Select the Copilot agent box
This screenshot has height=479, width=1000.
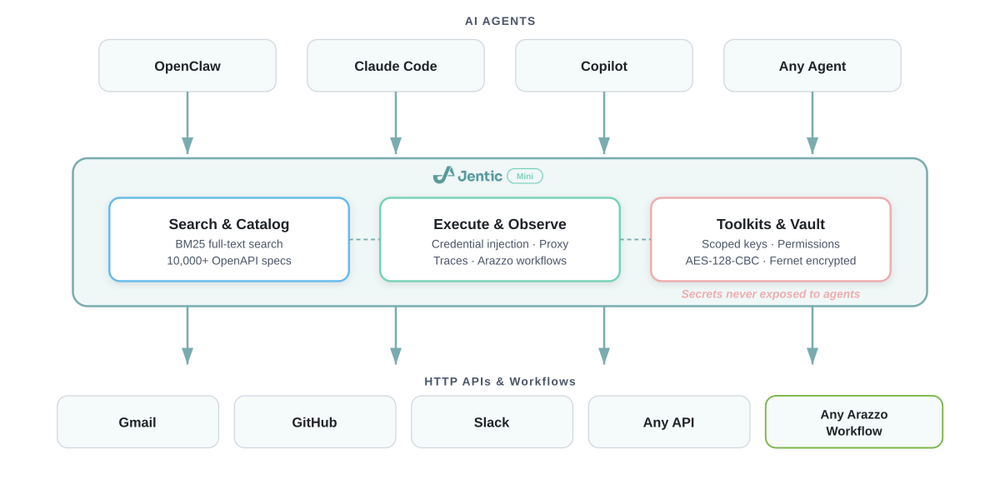[x=604, y=66]
